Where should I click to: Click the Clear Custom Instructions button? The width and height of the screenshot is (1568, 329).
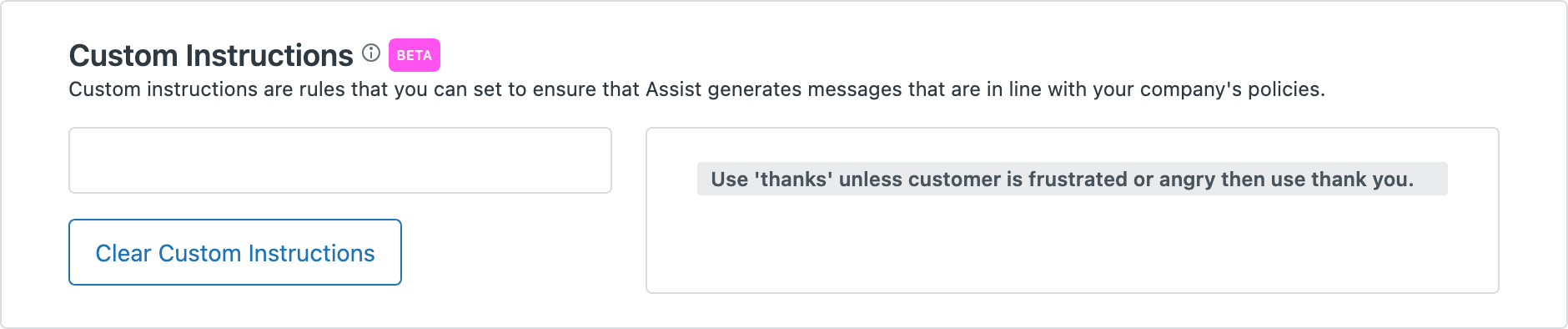tap(235, 252)
